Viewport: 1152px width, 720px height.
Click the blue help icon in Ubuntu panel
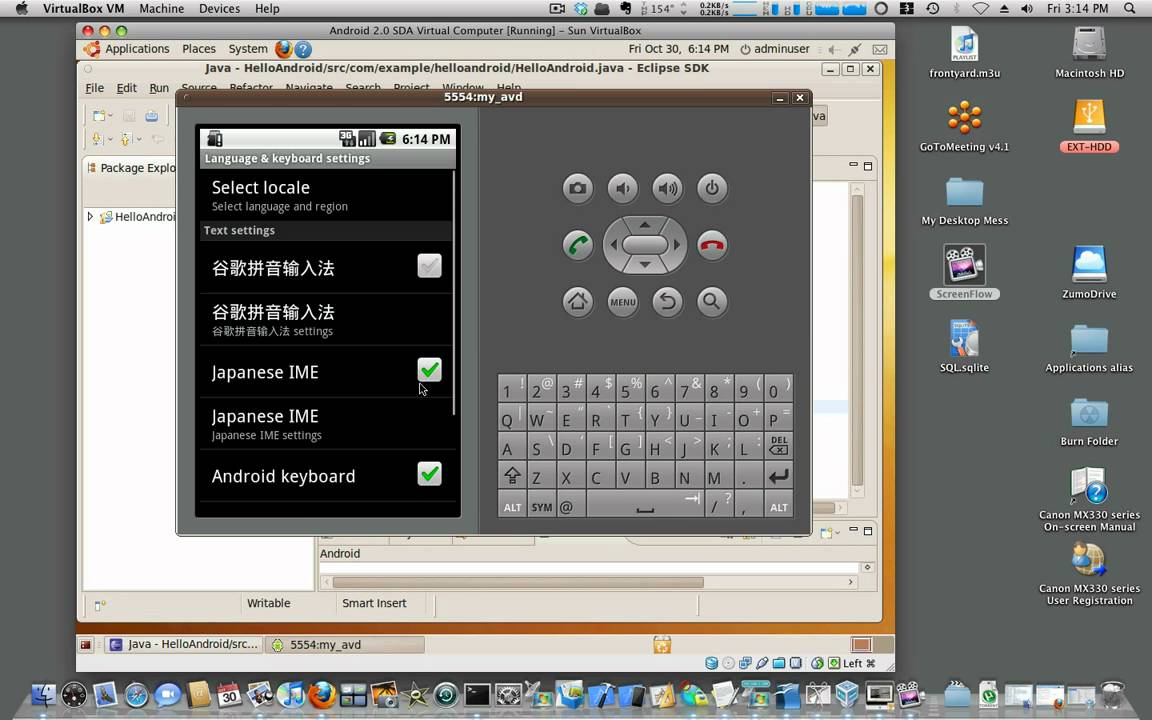(x=303, y=49)
